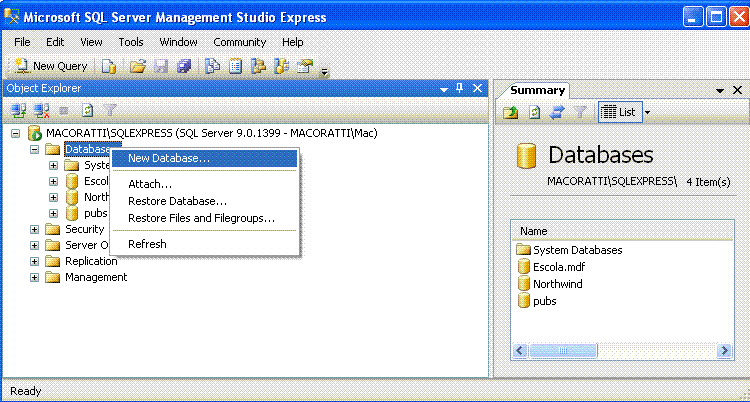Choose Refresh from context menu
The image size is (750, 402).
pyautogui.click(x=204, y=244)
